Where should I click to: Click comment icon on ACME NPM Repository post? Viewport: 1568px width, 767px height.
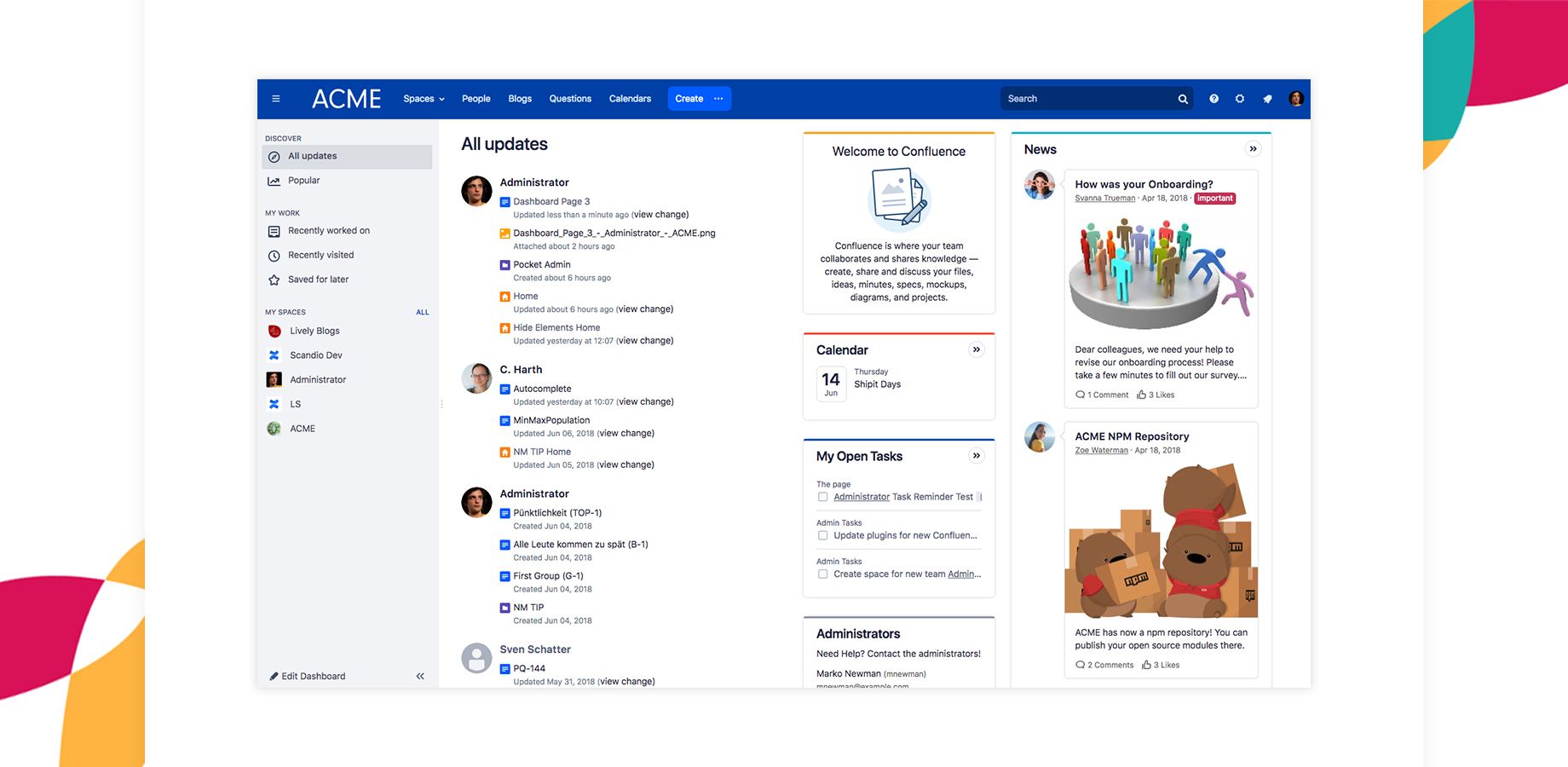point(1081,665)
